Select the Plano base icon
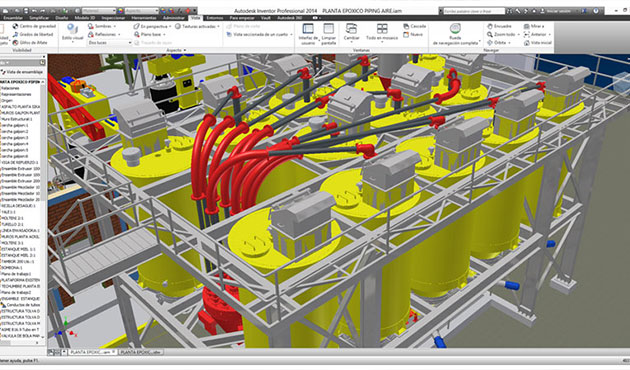 click(137, 35)
